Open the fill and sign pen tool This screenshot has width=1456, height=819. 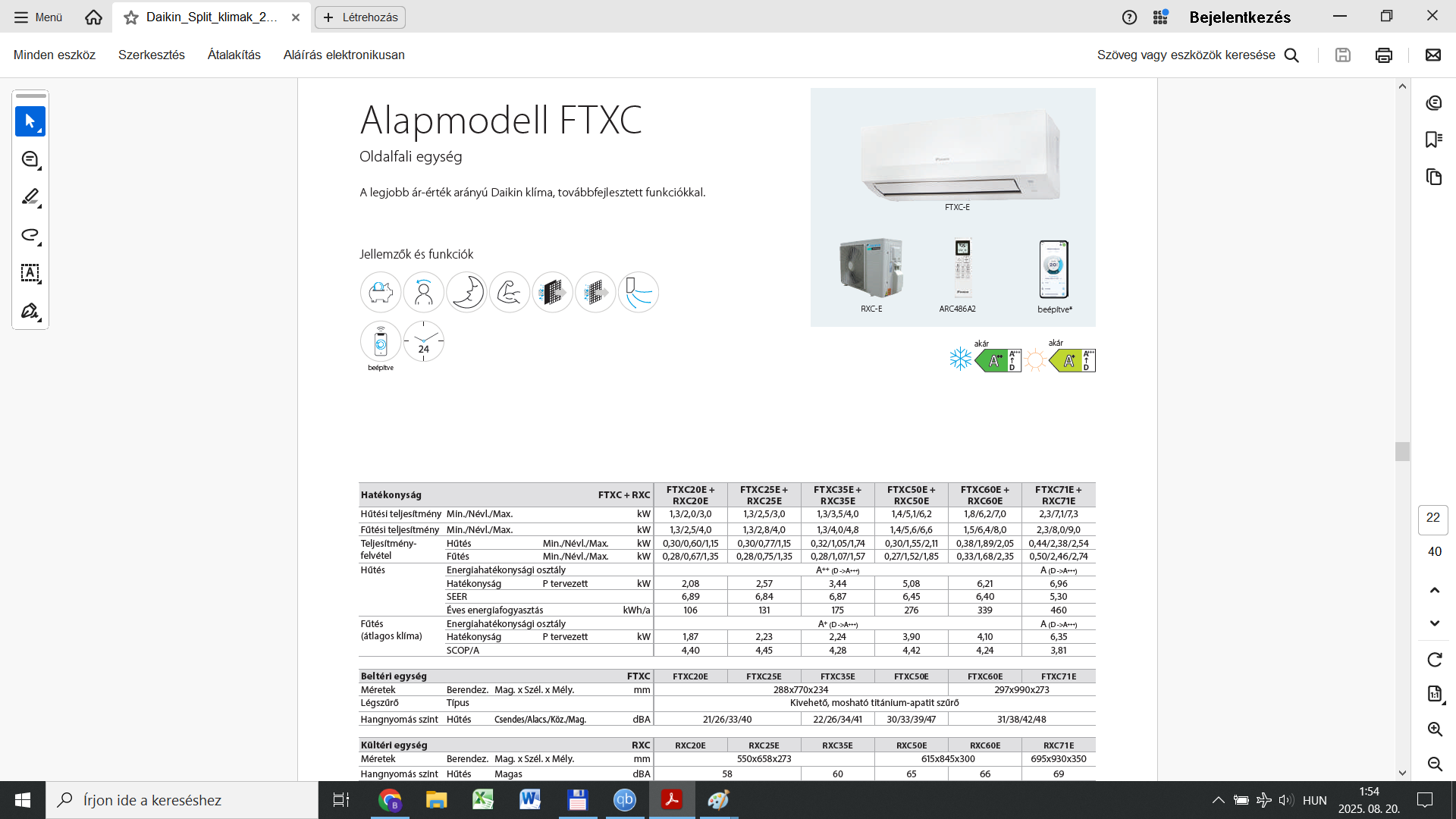(30, 311)
